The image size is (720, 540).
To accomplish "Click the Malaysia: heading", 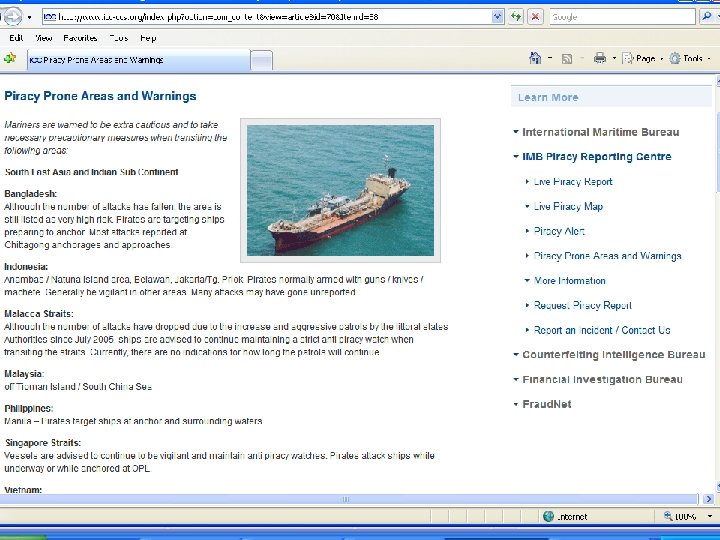I will pyautogui.click(x=24, y=374).
